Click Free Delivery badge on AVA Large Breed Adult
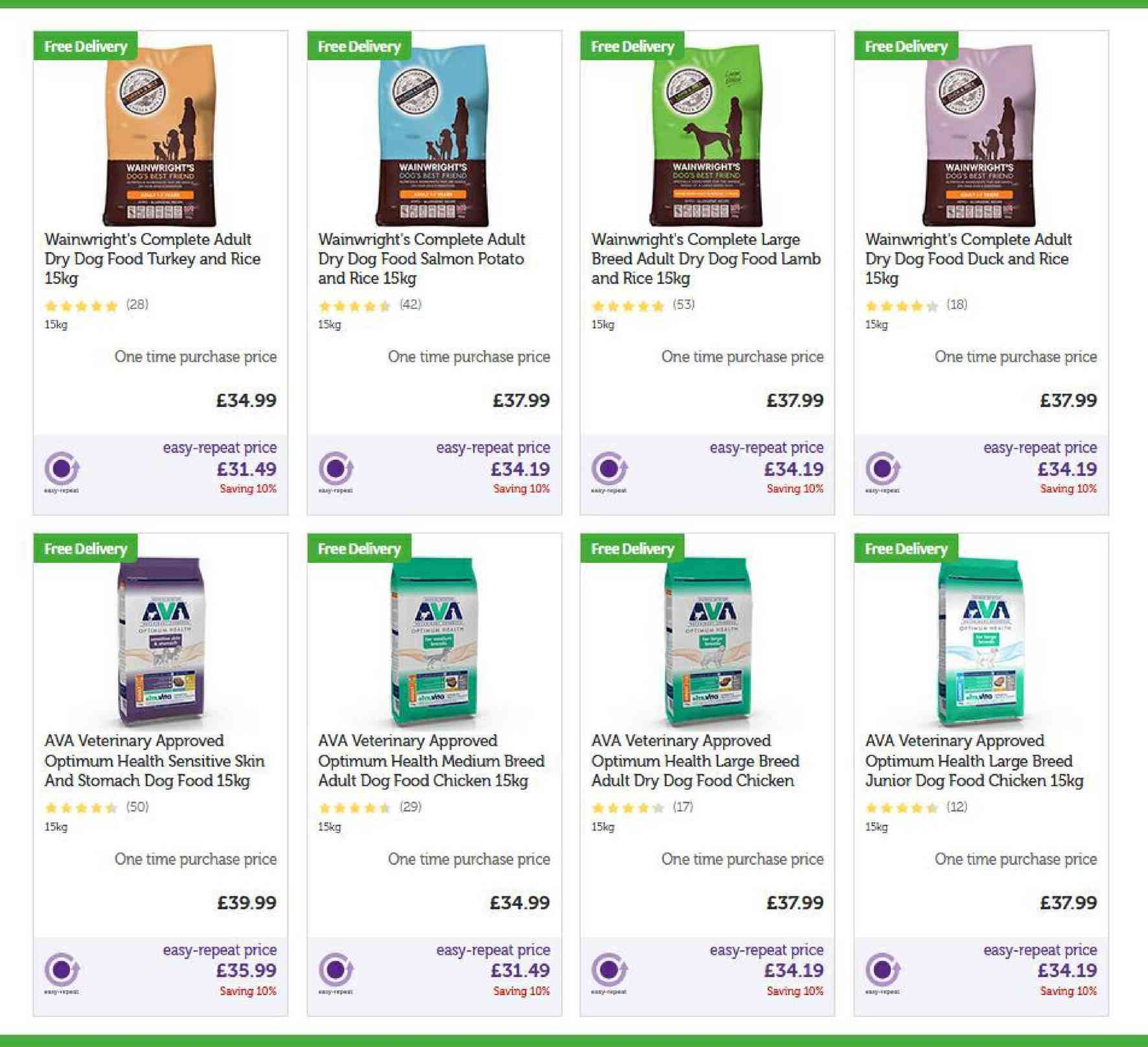Screen dimensions: 1148x1047 click(632, 549)
